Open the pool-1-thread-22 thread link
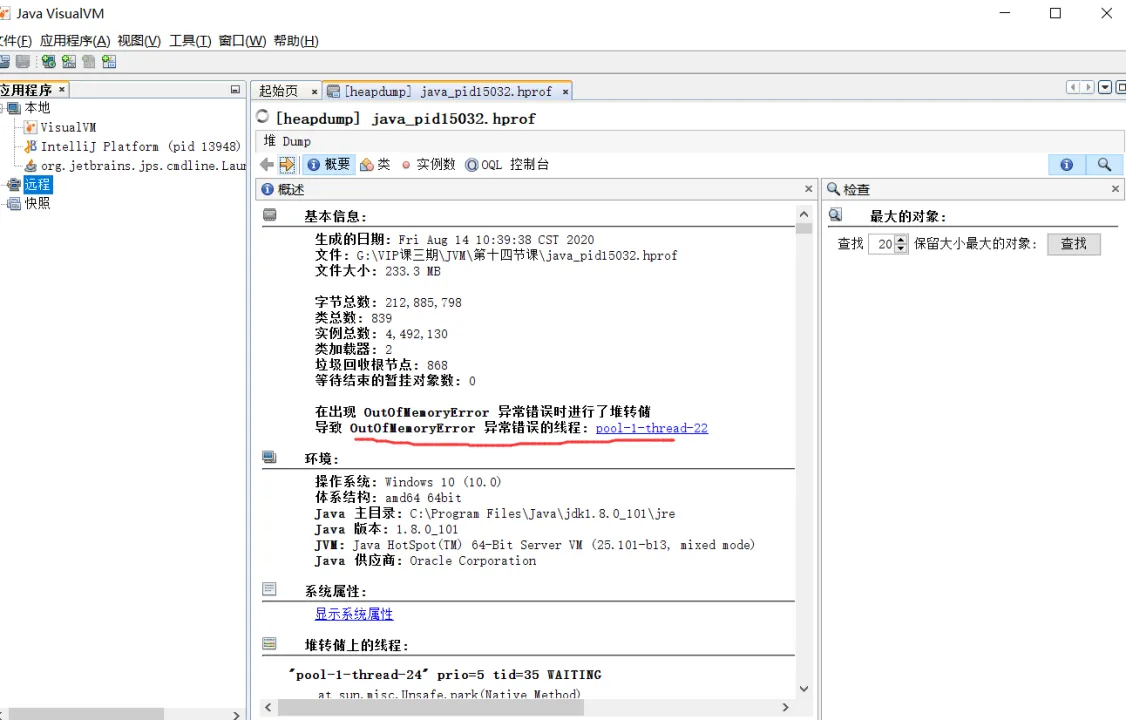1126x720 pixels. pos(651,428)
